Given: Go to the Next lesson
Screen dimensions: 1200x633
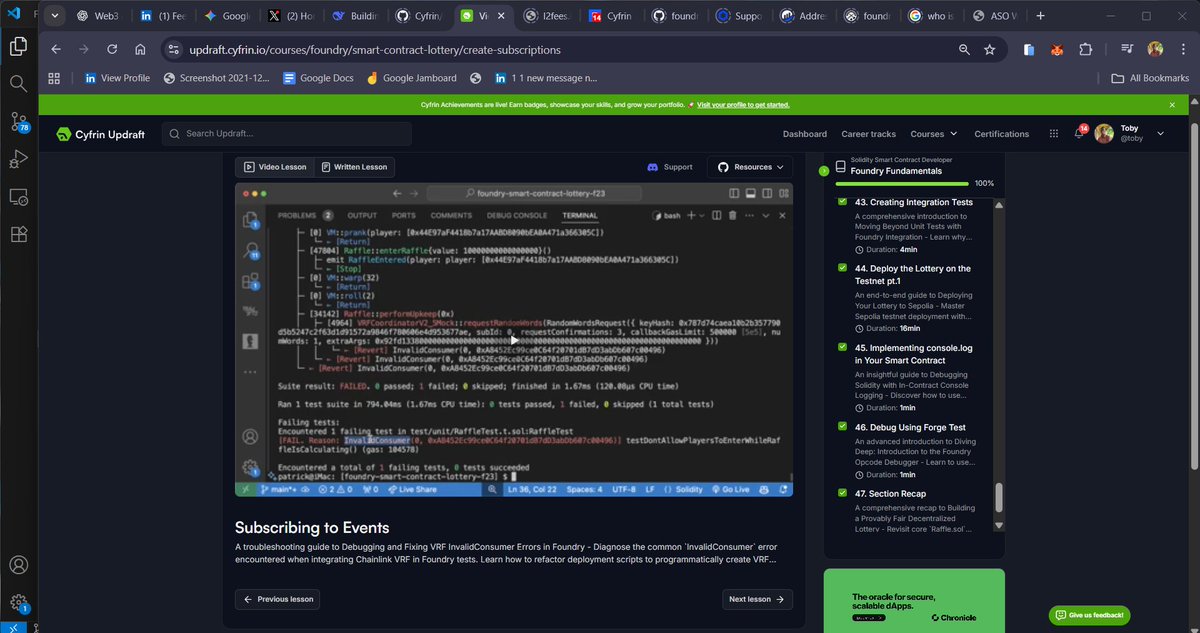Looking at the screenshot, I should point(757,599).
